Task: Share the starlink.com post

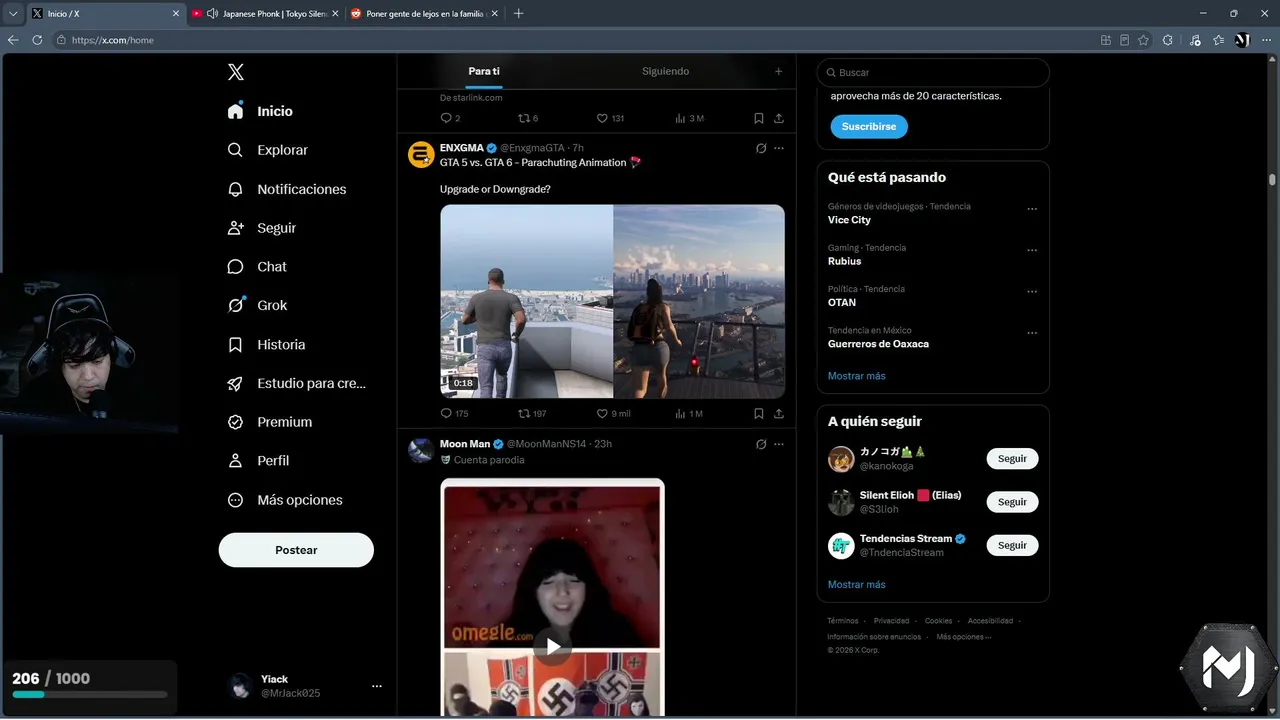Action: coord(779,118)
